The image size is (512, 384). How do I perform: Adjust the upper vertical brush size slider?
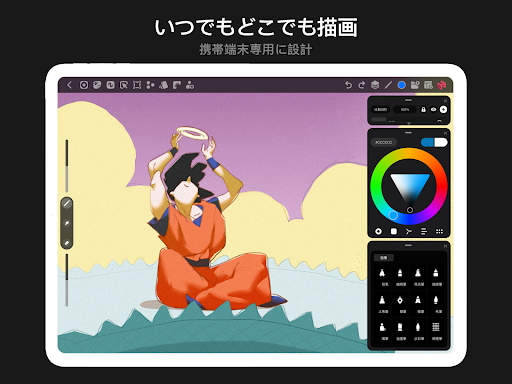click(x=67, y=166)
